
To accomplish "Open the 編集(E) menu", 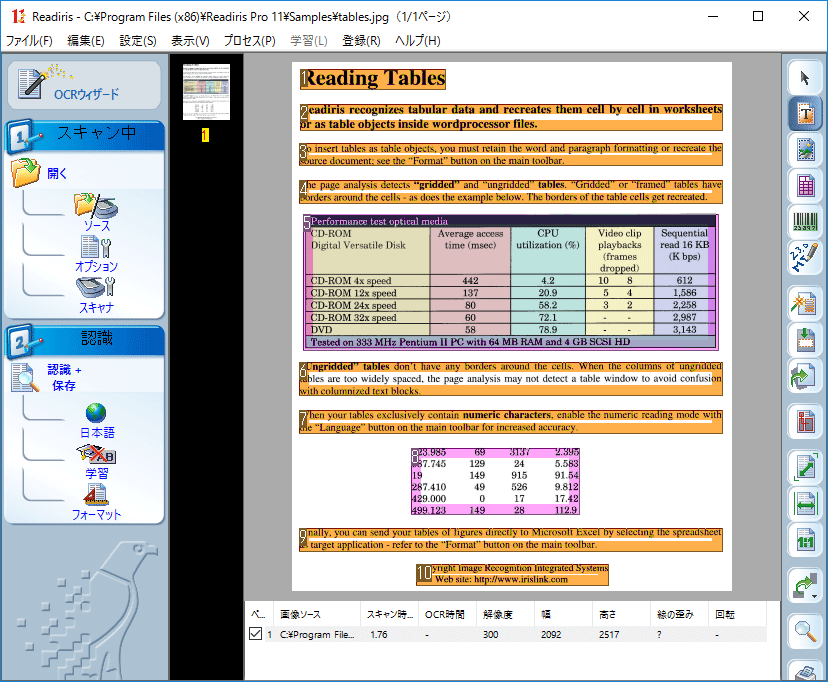I will tap(86, 41).
